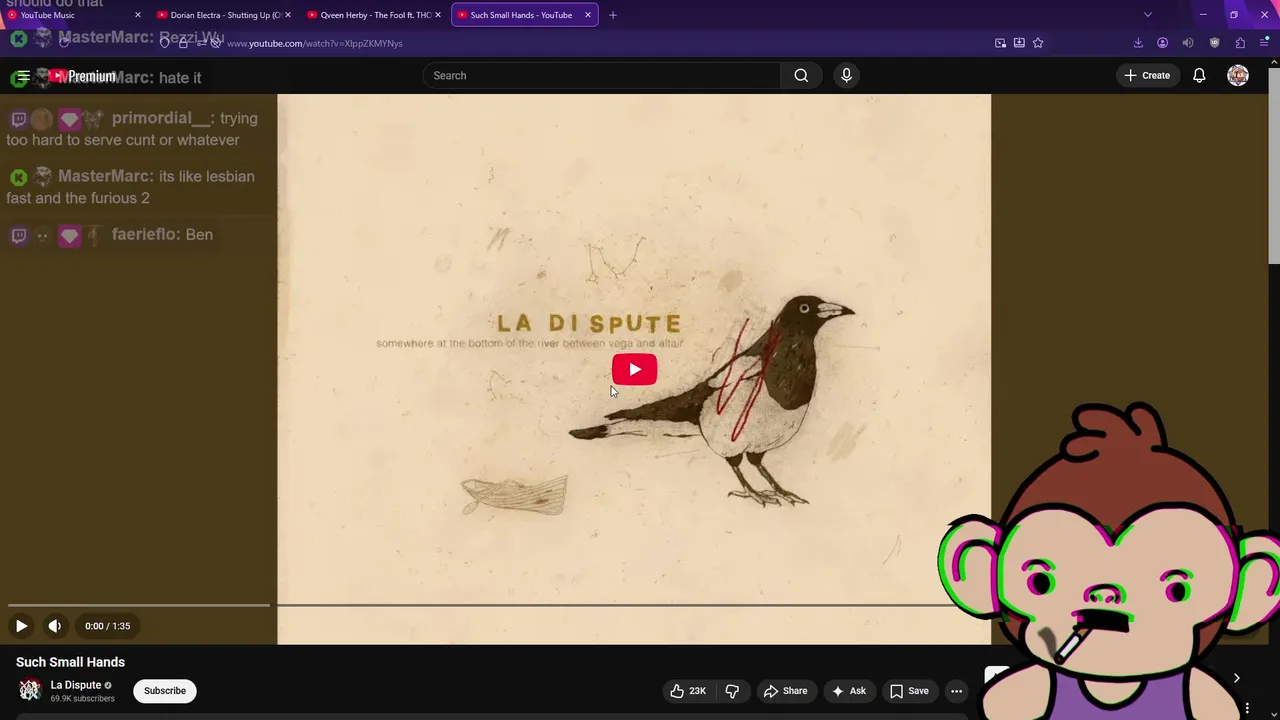Dislike the video with thumbs down
This screenshot has height=720, width=1280.
click(732, 691)
